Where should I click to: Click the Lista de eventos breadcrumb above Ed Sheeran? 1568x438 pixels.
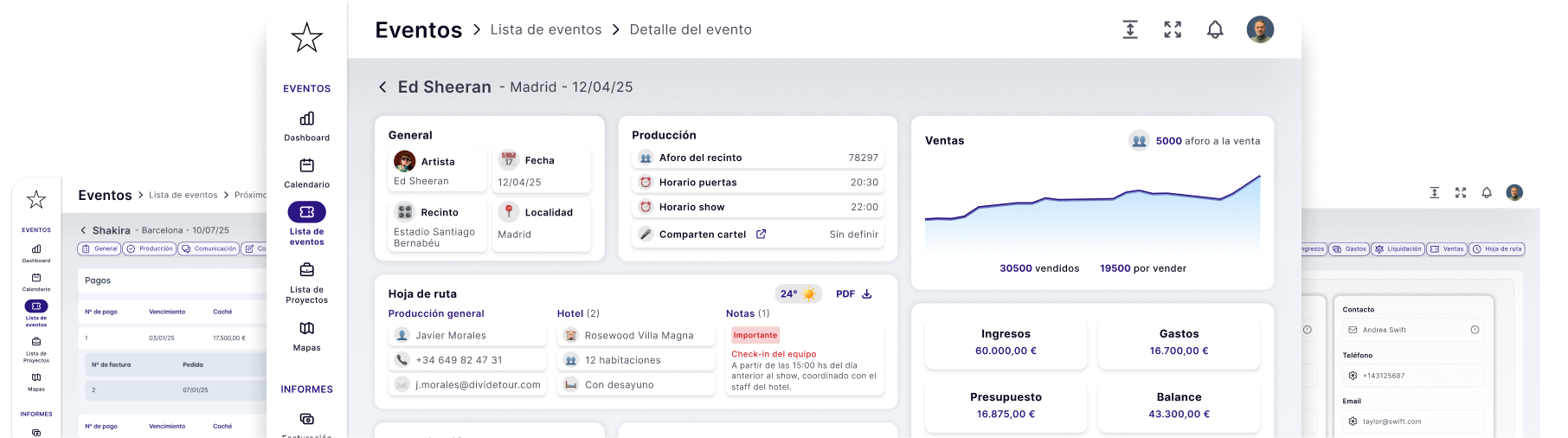tap(546, 30)
